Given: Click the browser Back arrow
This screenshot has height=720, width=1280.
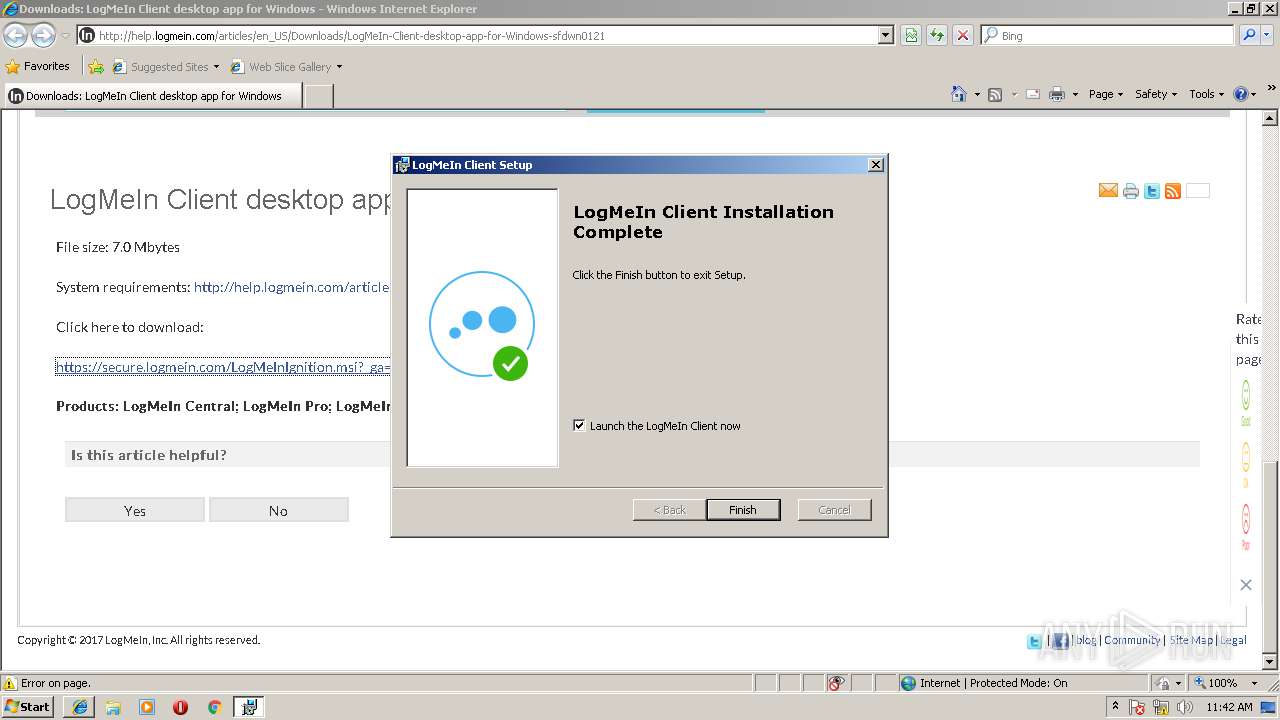Looking at the screenshot, I should pos(16,35).
